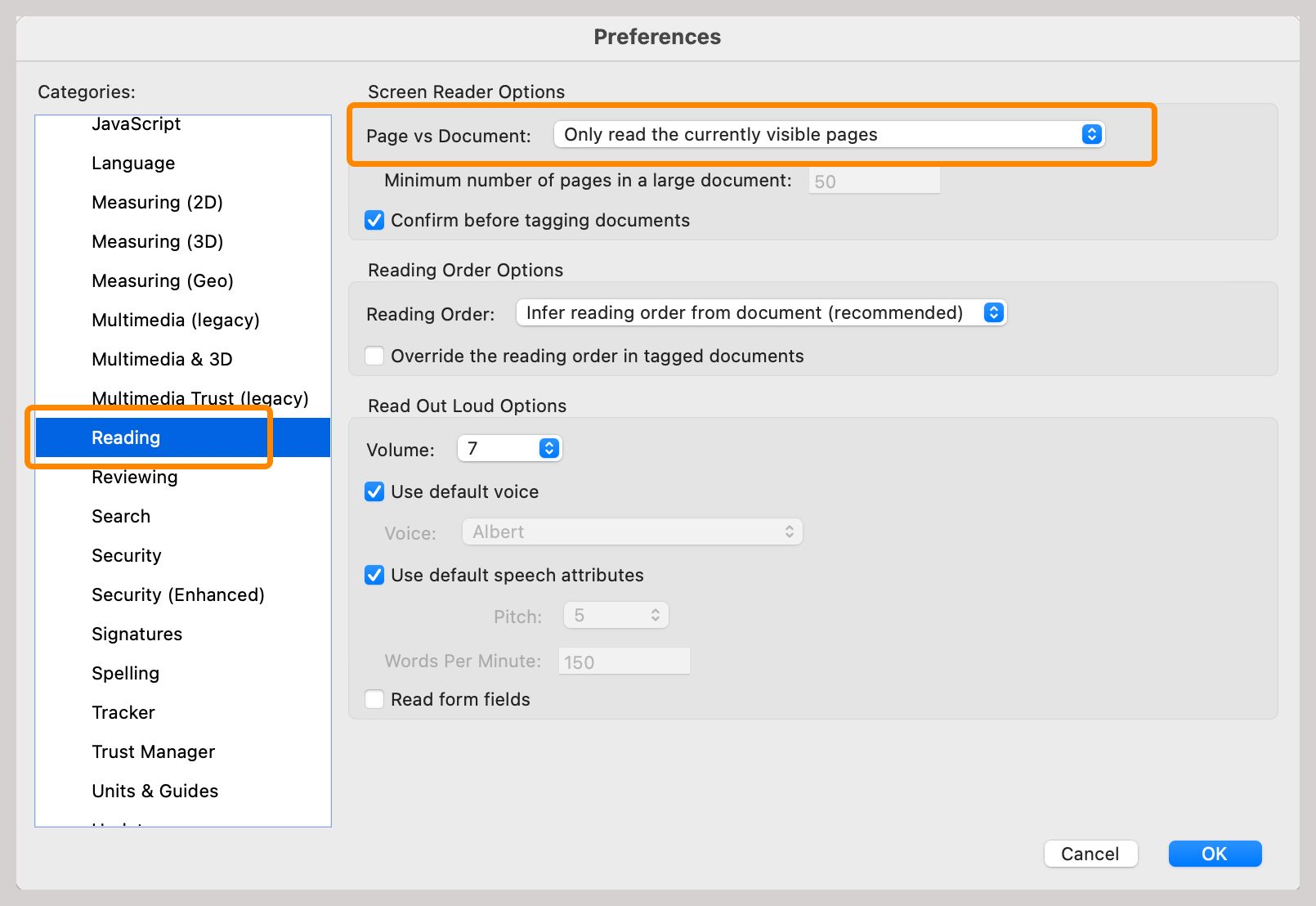1316x906 pixels.
Task: Select Units & Guides category
Action: 155,792
